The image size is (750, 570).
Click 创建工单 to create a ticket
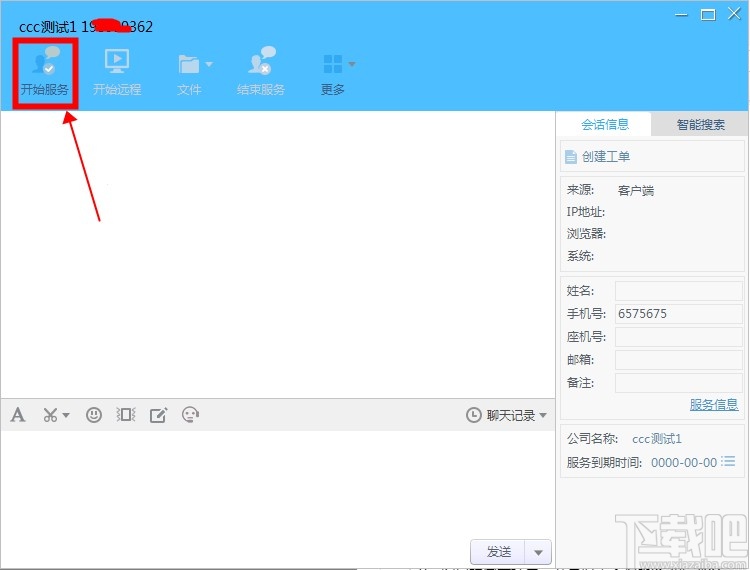coord(597,156)
